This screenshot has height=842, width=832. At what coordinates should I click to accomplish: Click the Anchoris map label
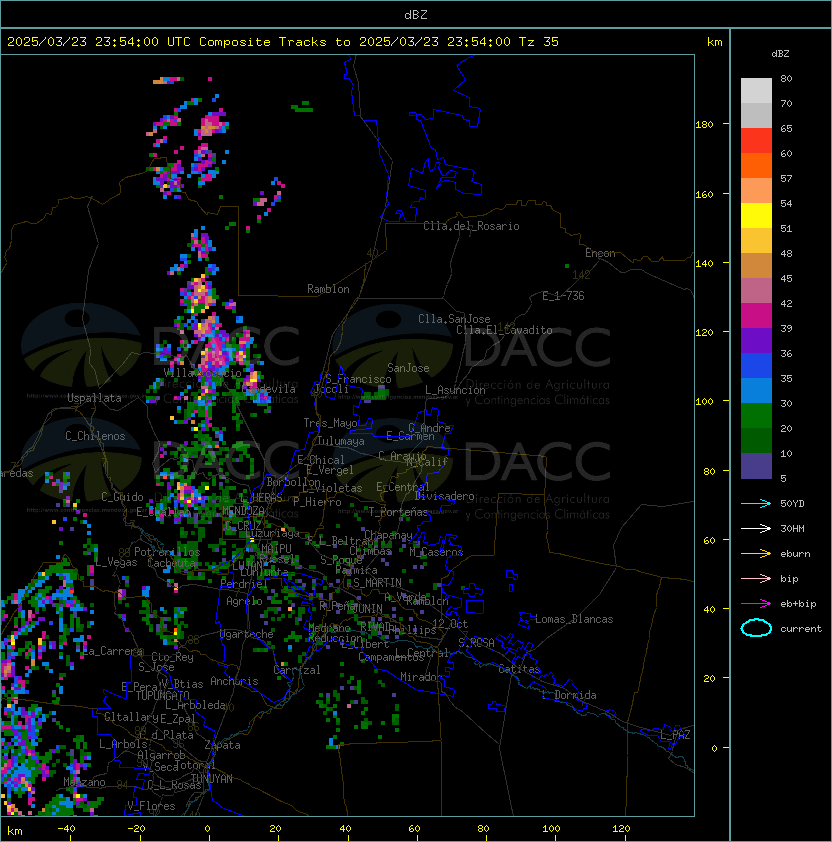pyautogui.click(x=234, y=681)
